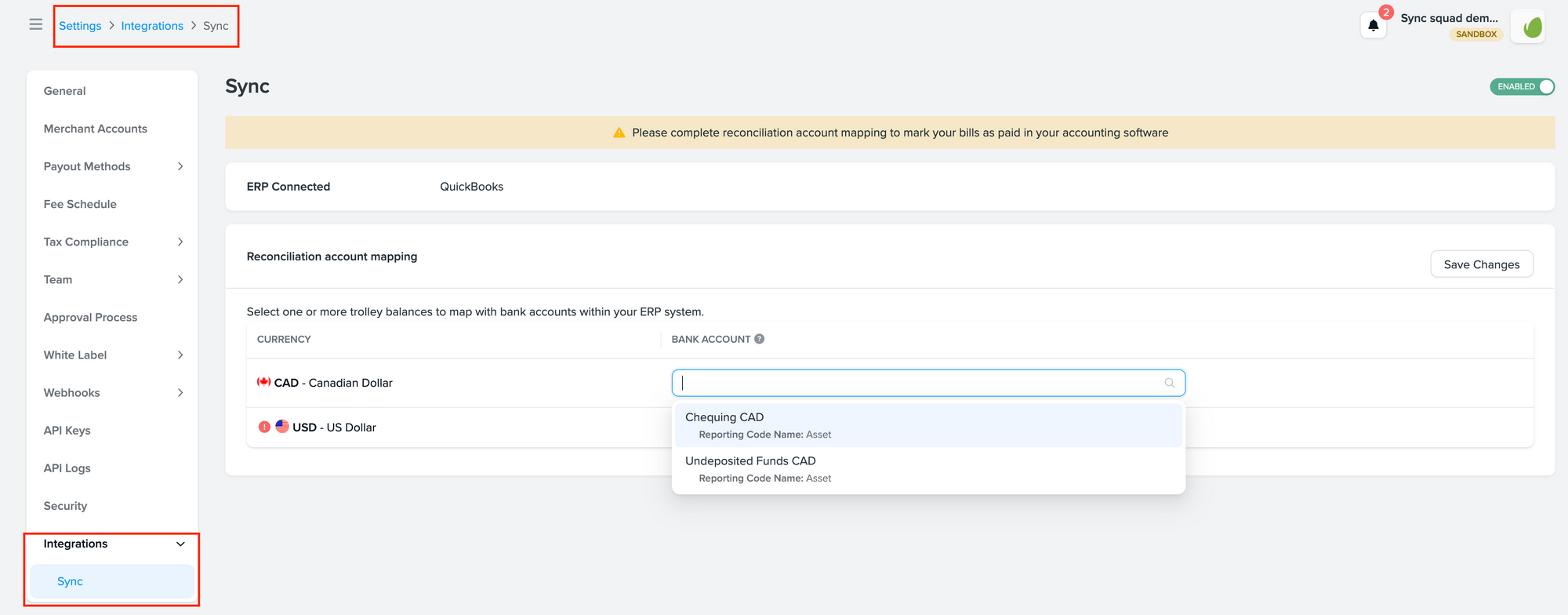Click the yellow warning triangle in banner
Screen dimensions: 1568x615
619,133
